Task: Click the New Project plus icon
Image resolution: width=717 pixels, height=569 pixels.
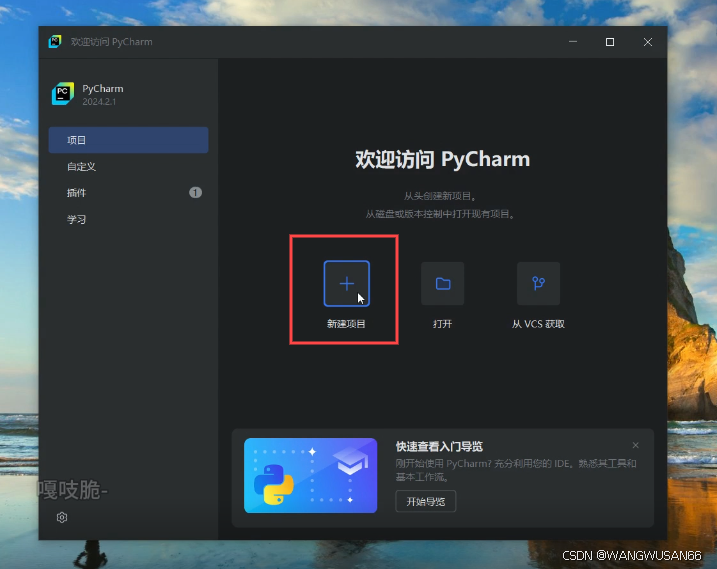Action: click(347, 284)
